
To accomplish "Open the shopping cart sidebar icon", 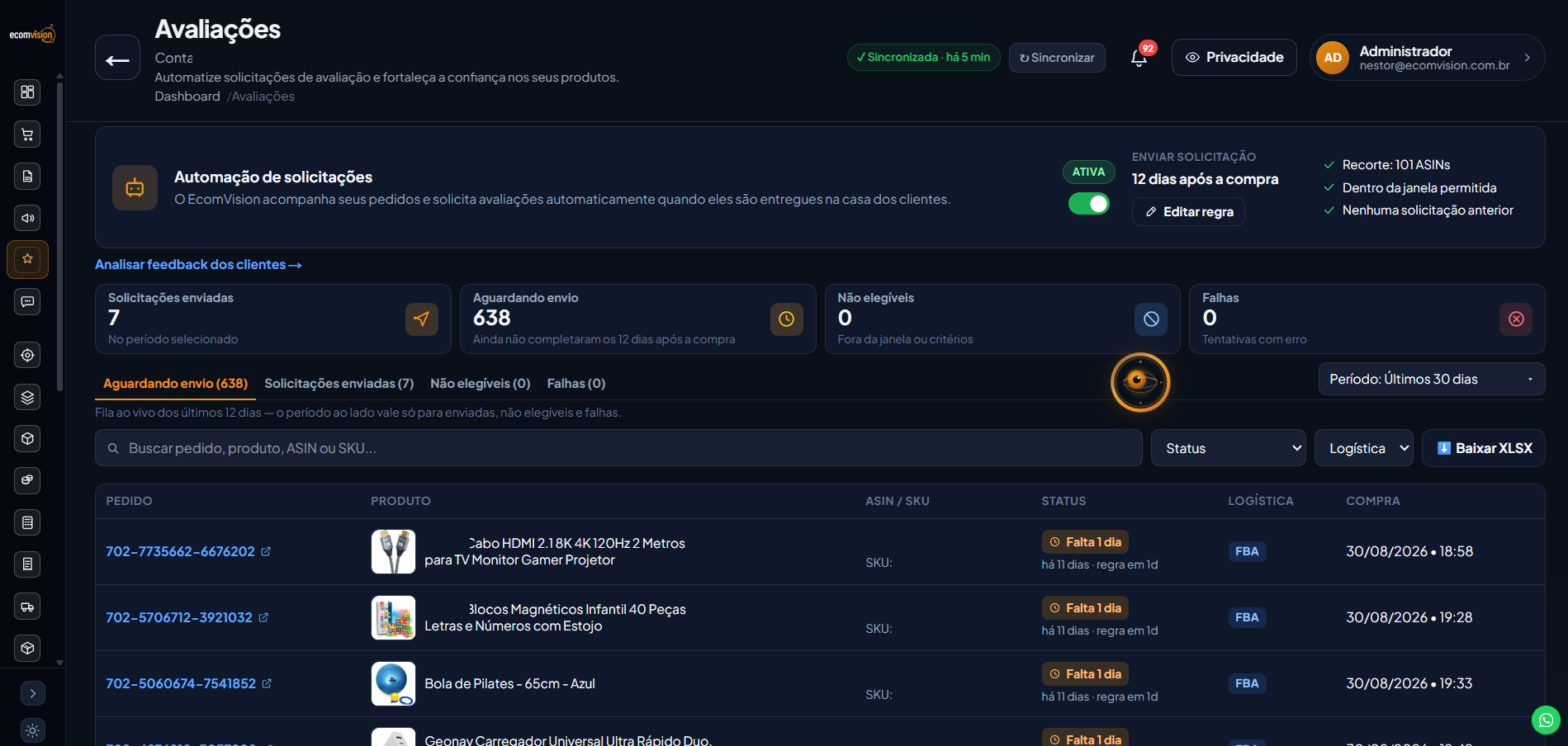I will coord(27,134).
